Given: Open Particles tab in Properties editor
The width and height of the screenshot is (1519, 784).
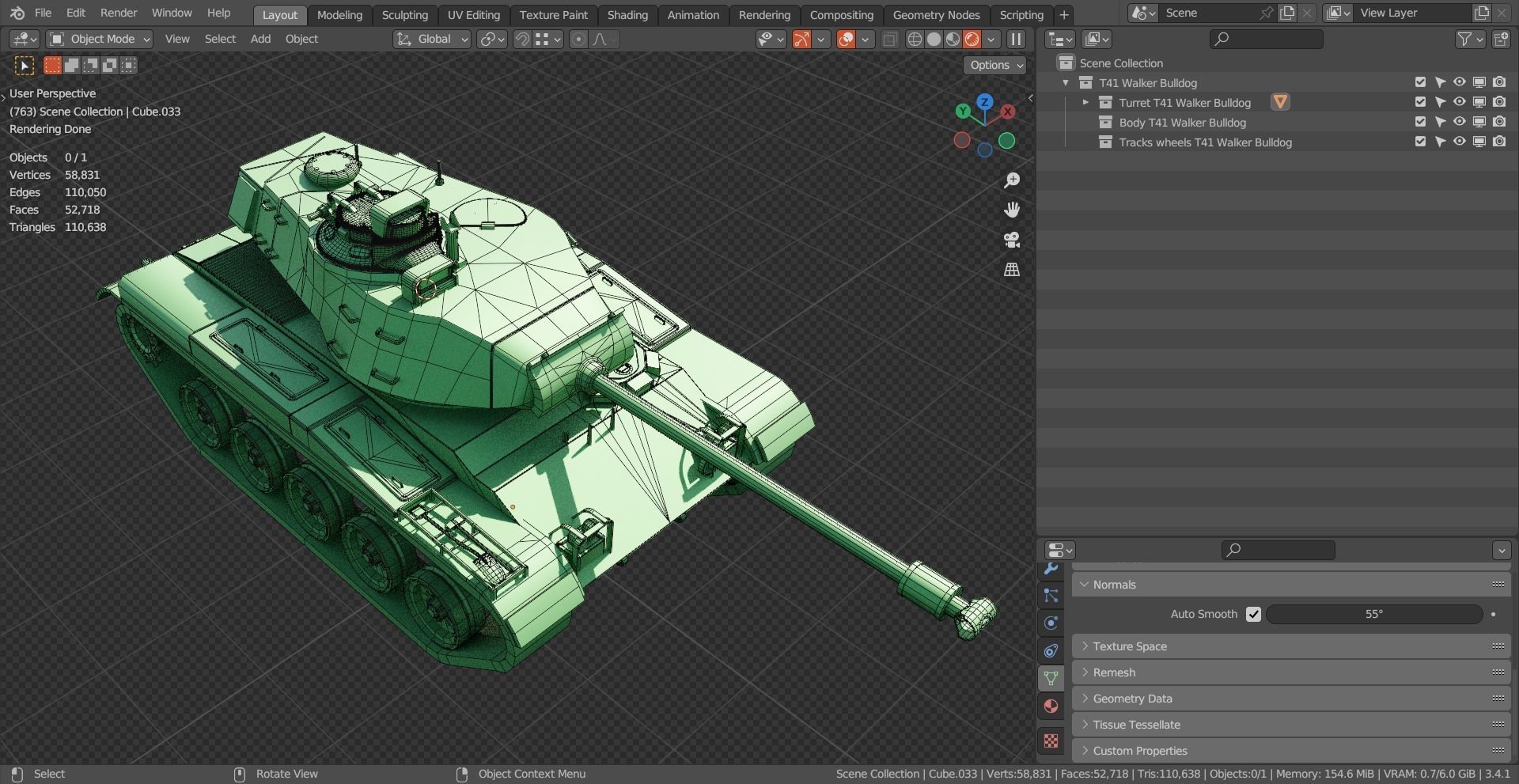Looking at the screenshot, I should [1051, 596].
